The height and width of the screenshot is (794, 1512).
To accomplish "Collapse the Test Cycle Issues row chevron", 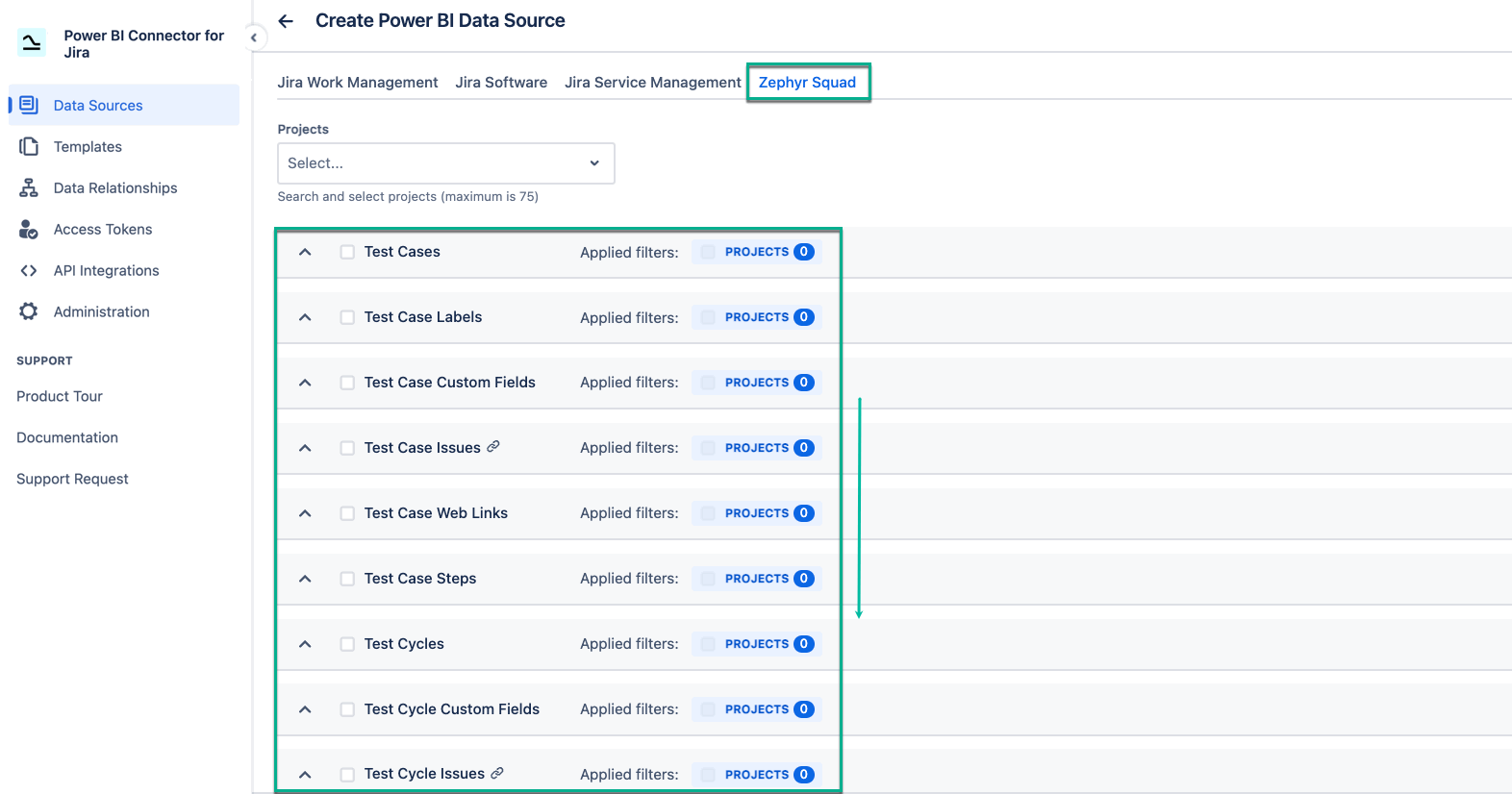I will tap(305, 775).
